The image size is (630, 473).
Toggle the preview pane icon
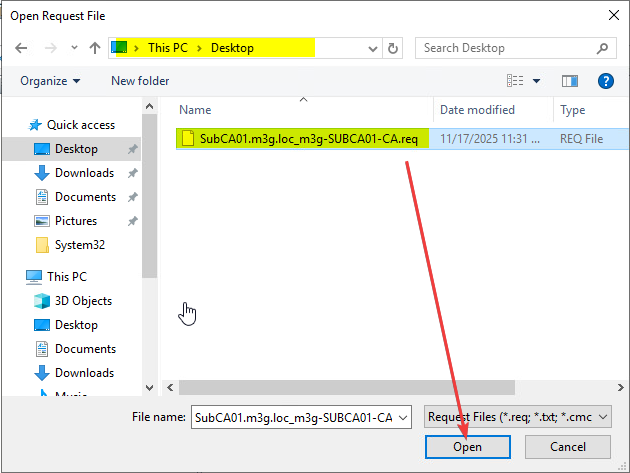570,81
